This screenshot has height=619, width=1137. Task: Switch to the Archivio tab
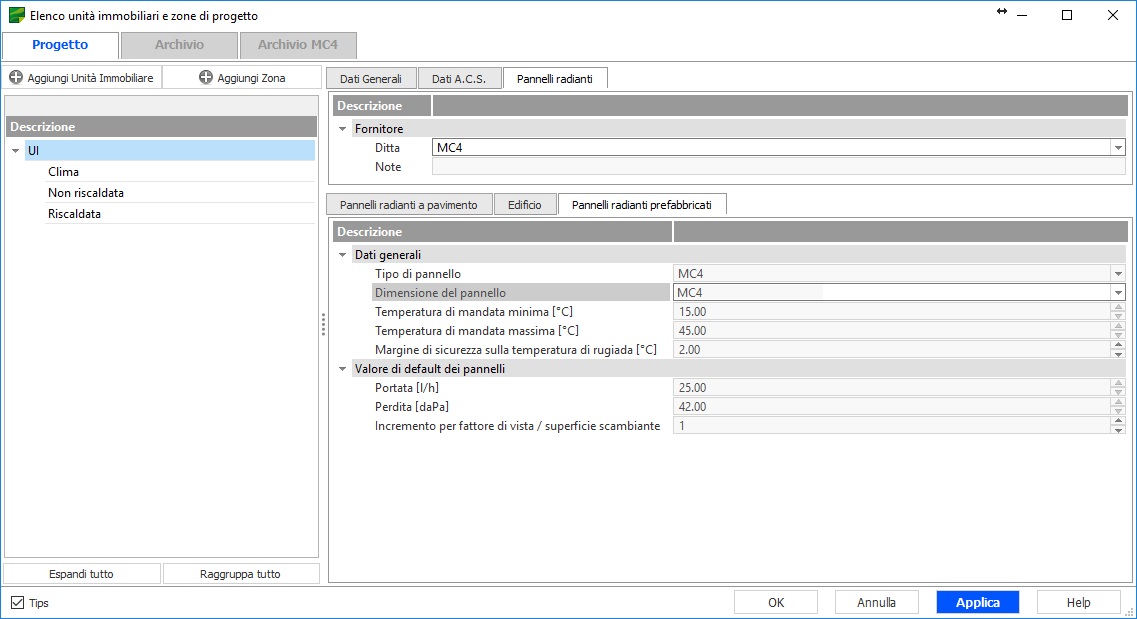179,45
